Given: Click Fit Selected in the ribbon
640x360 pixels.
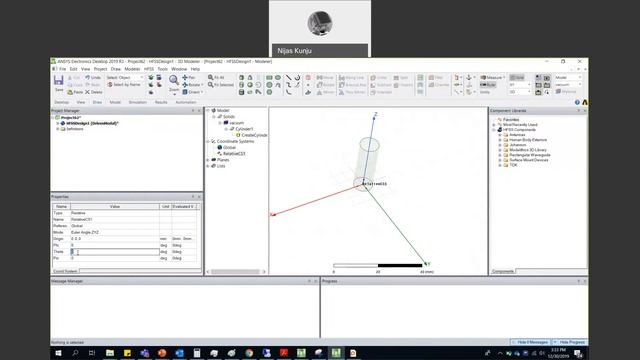Looking at the screenshot, I should click(x=220, y=85).
